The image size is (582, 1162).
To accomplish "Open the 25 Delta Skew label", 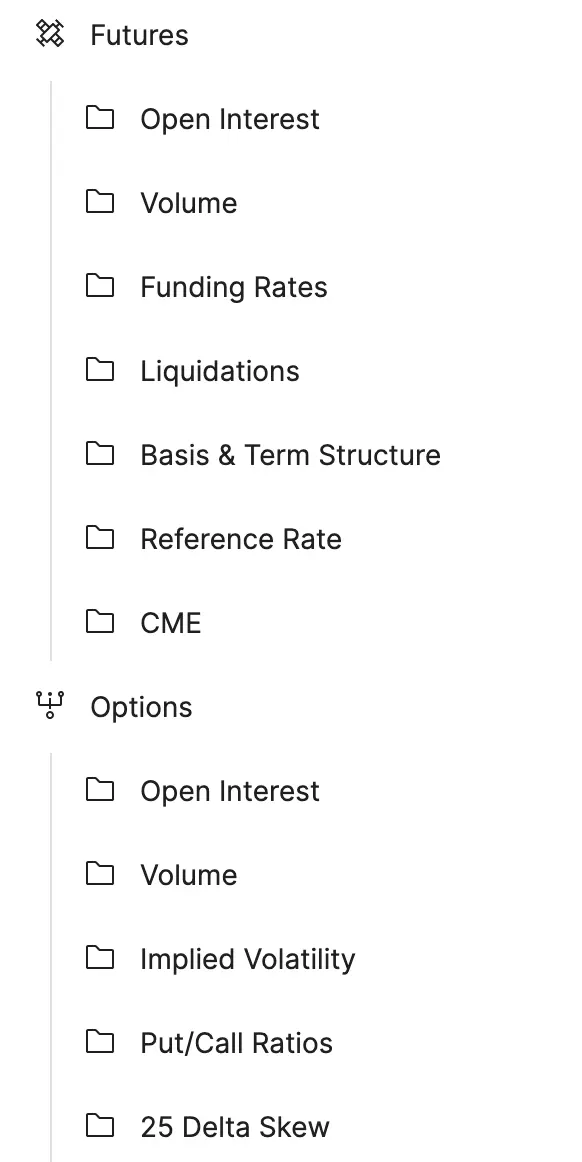I will pyautogui.click(x=234, y=1127).
